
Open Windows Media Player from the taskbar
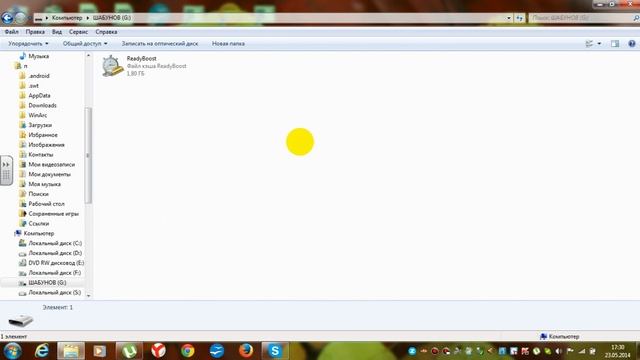[x=100, y=351]
